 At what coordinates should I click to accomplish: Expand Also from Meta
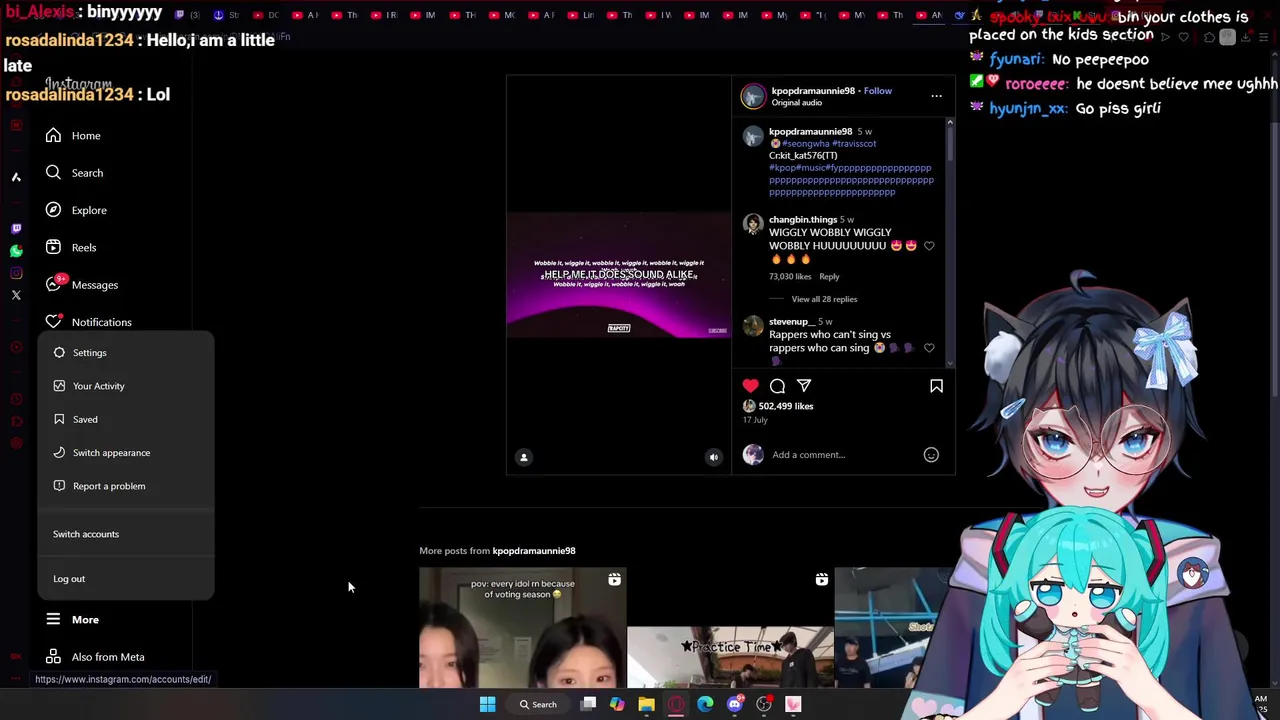(95, 657)
